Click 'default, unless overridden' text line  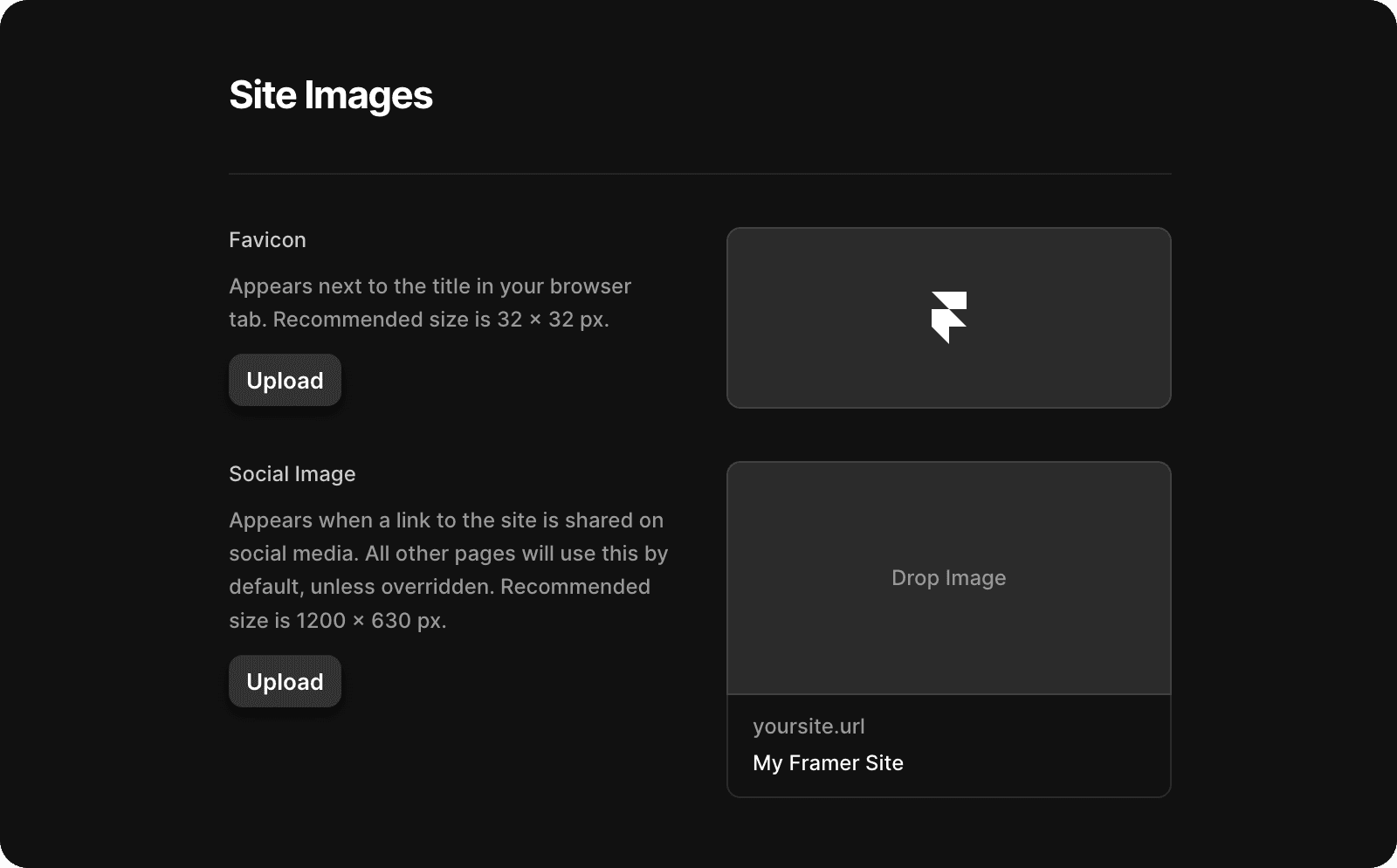click(439, 587)
